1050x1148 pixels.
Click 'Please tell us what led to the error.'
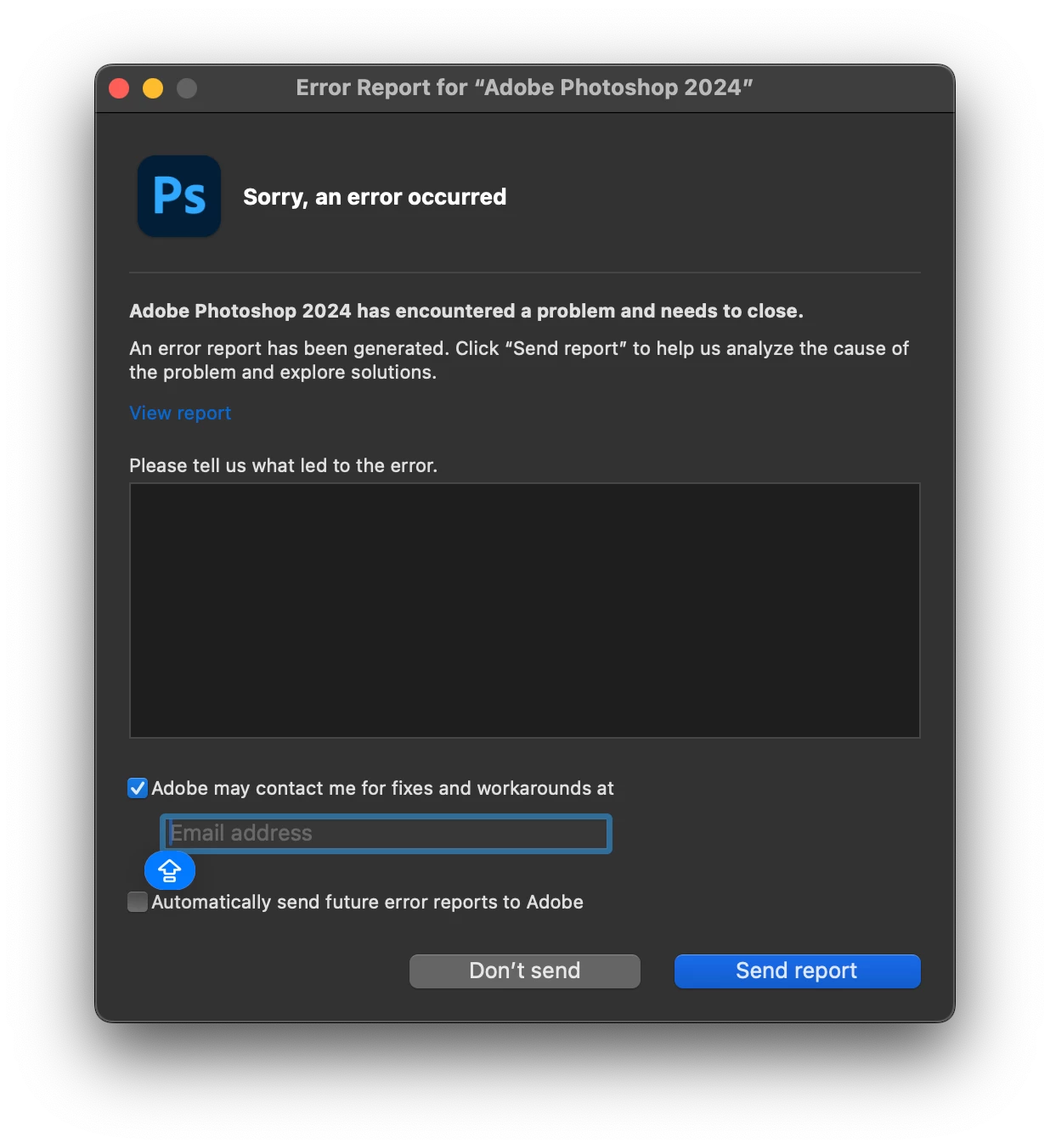pos(284,465)
